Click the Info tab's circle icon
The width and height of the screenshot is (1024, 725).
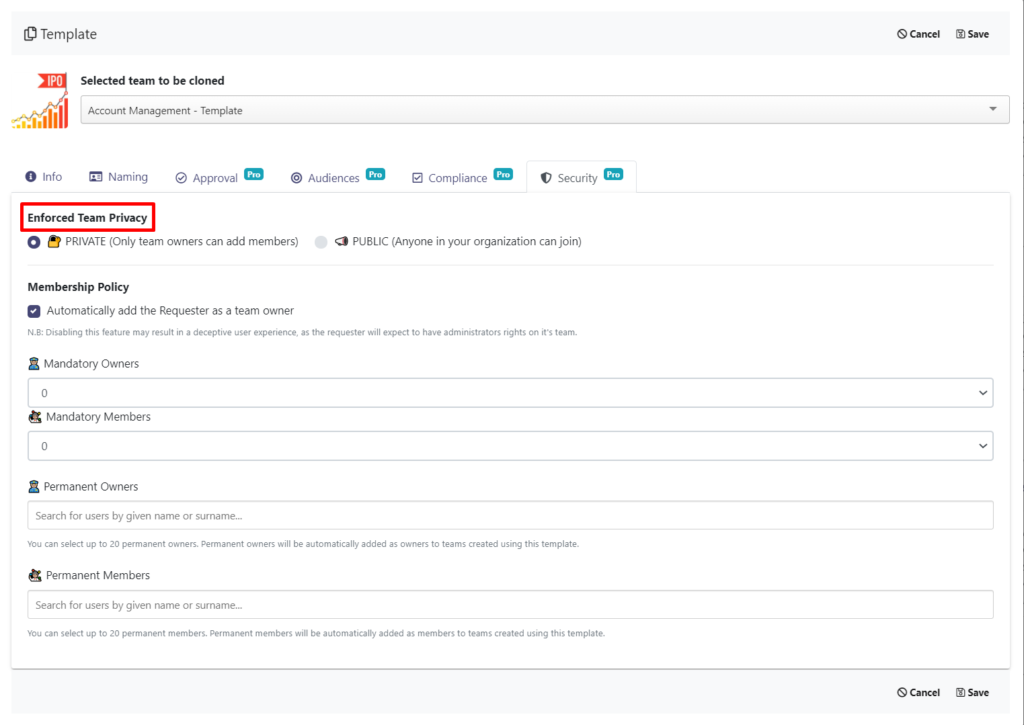[31, 177]
